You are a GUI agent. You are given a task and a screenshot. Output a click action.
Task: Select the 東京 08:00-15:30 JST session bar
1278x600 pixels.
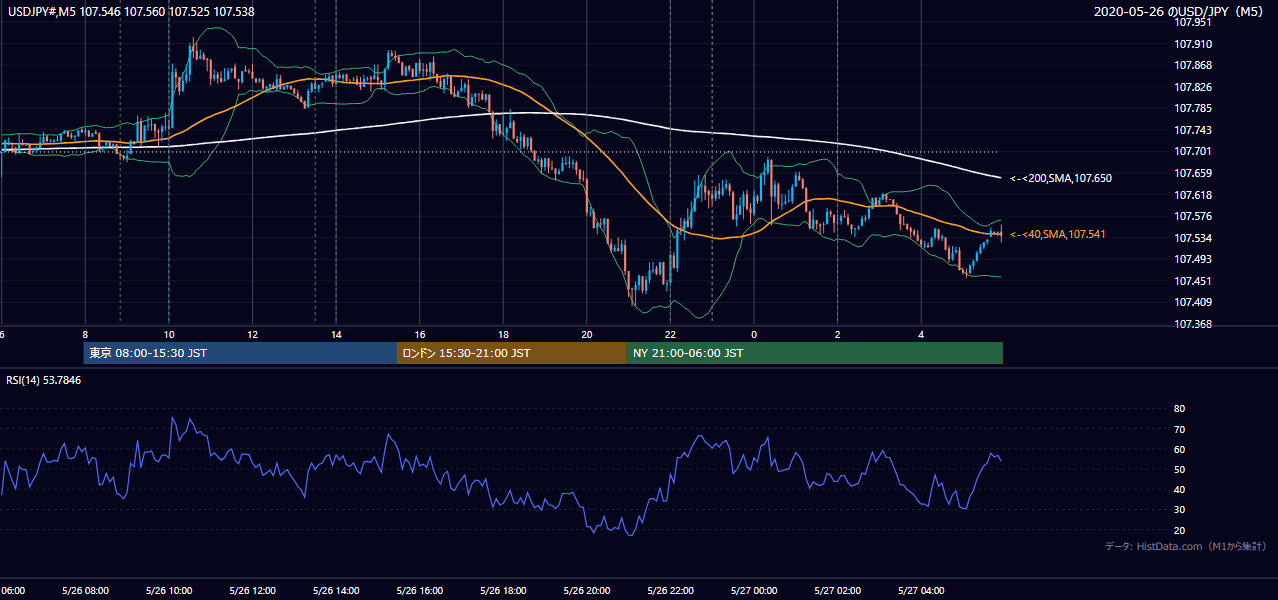[x=240, y=353]
